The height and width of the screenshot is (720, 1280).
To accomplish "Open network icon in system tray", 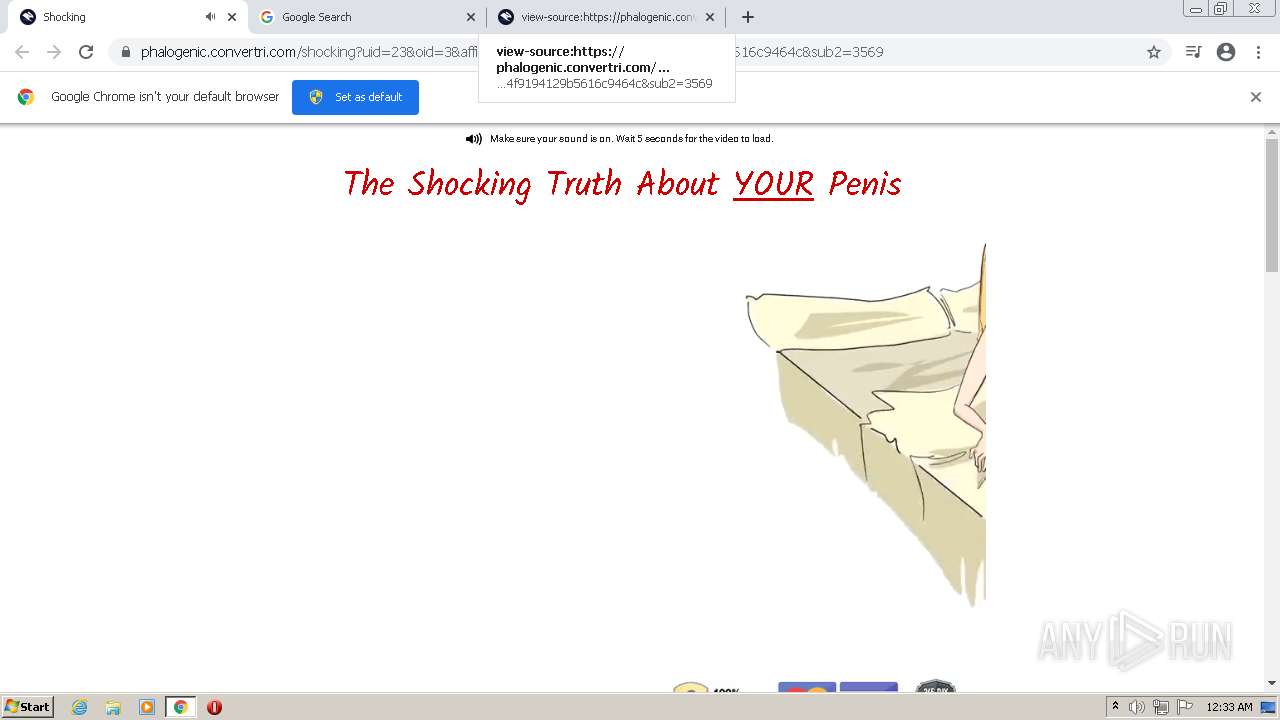I will 1161,707.
